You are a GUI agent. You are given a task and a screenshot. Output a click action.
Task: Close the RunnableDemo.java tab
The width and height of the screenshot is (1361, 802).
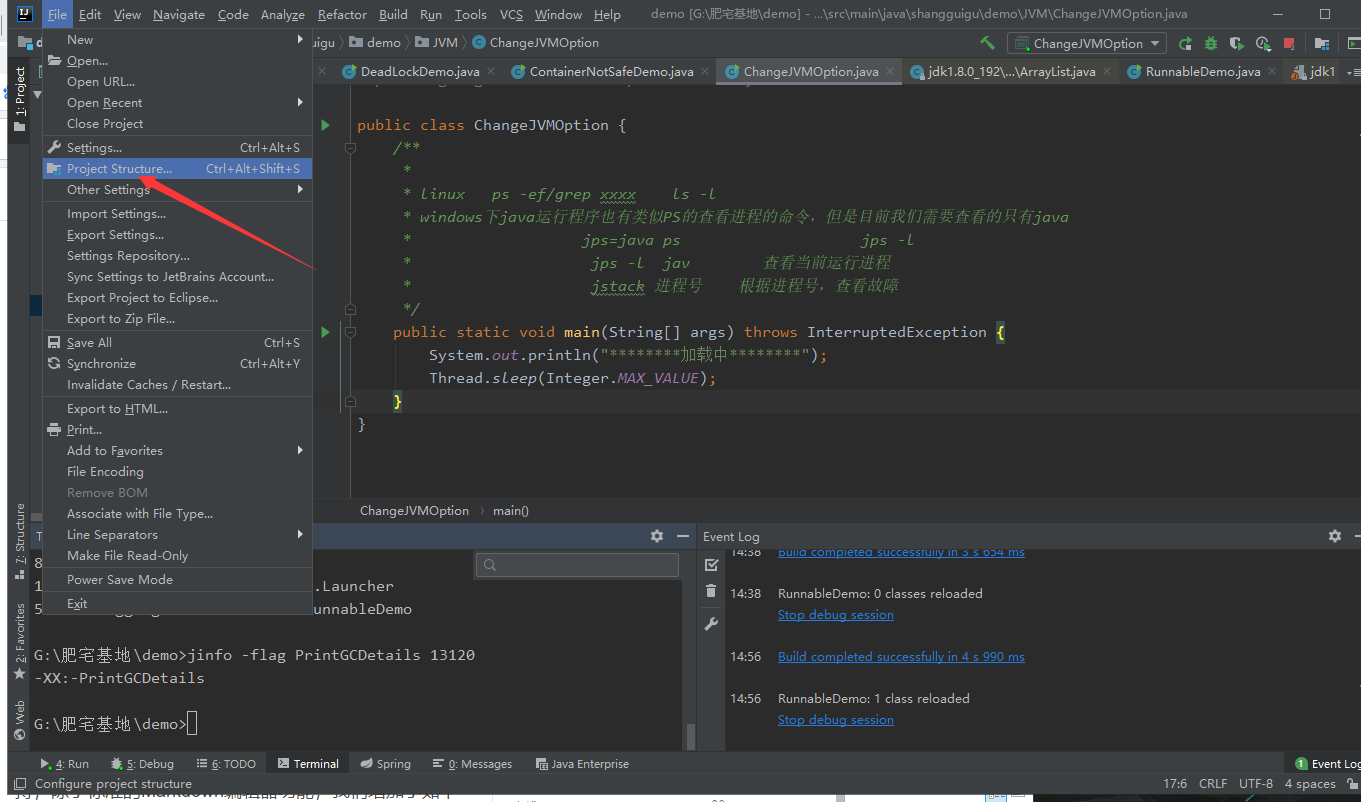(x=1273, y=72)
